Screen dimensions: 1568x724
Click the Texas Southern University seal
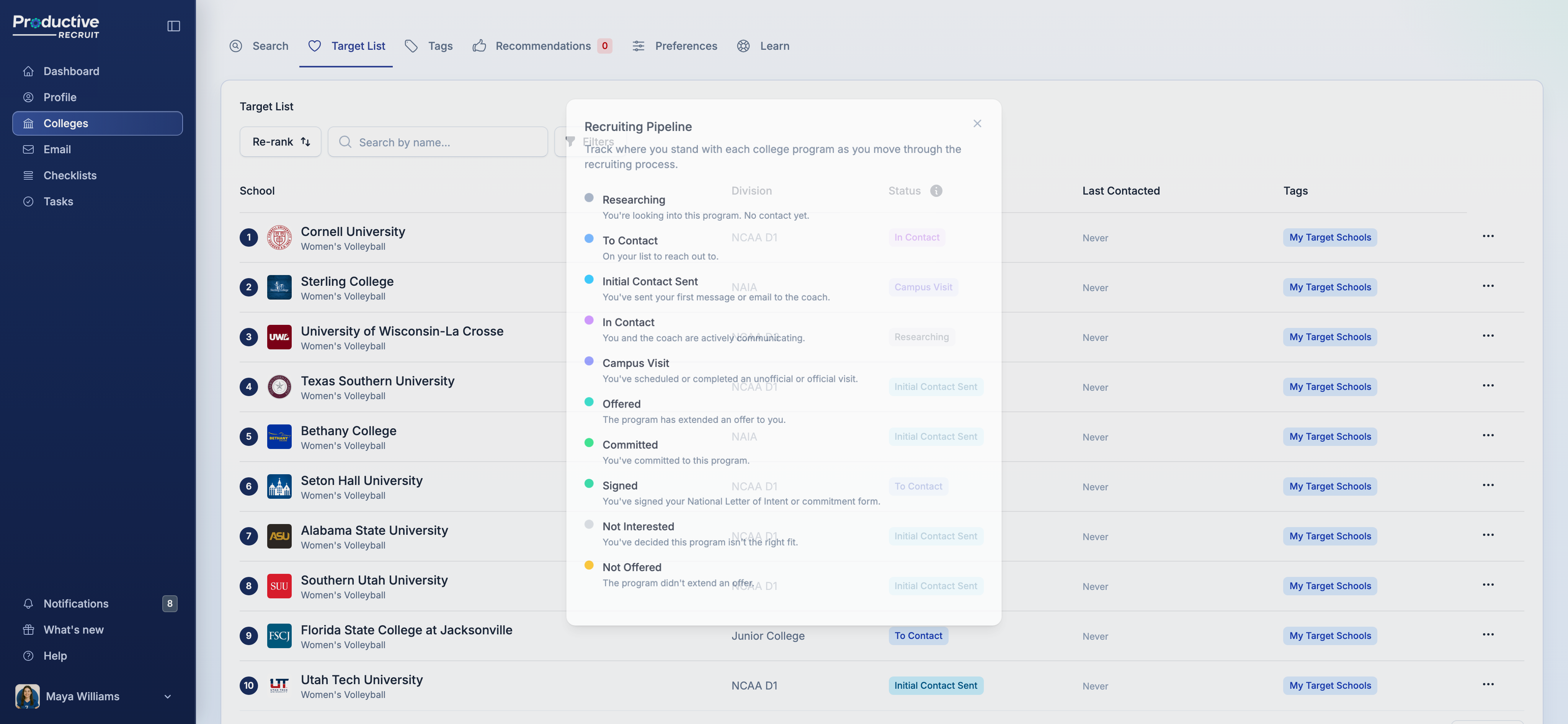(279, 387)
